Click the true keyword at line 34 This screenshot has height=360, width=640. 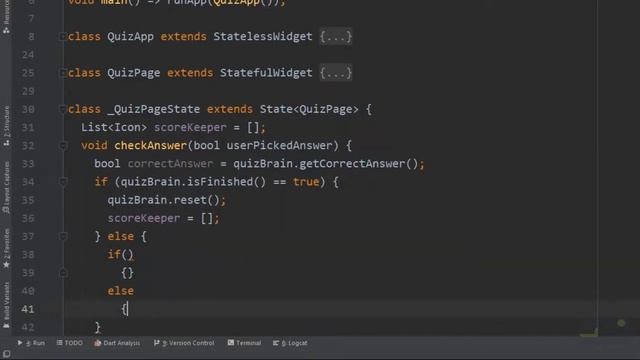coord(306,182)
